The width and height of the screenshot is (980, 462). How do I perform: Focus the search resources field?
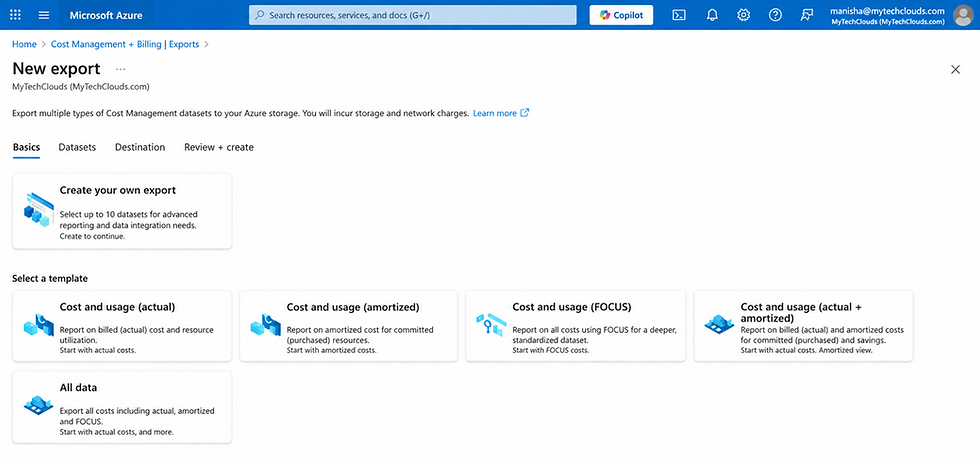point(412,15)
